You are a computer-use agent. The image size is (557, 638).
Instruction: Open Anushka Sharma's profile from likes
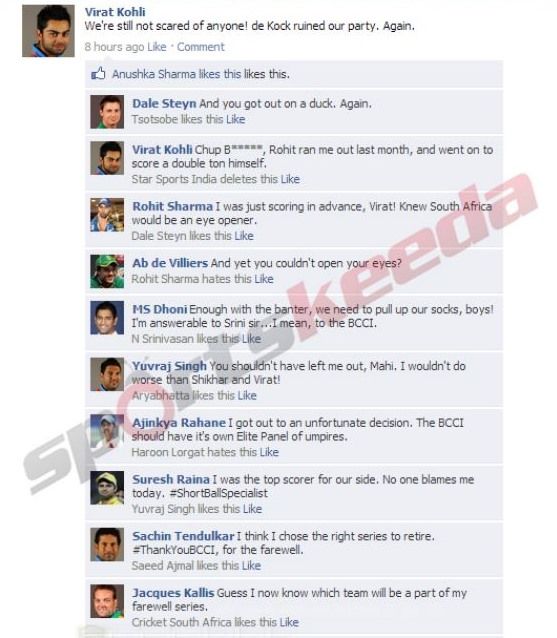[x=154, y=74]
